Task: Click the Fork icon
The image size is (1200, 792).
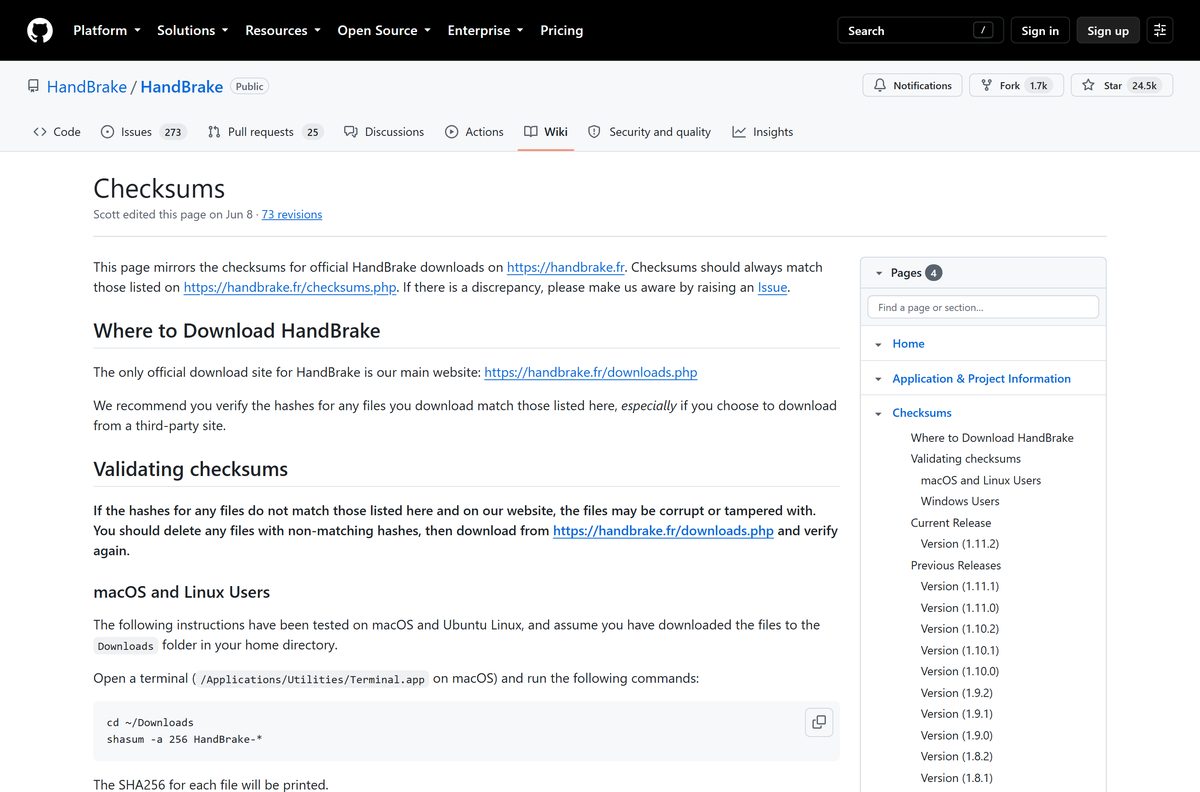Action: (986, 86)
